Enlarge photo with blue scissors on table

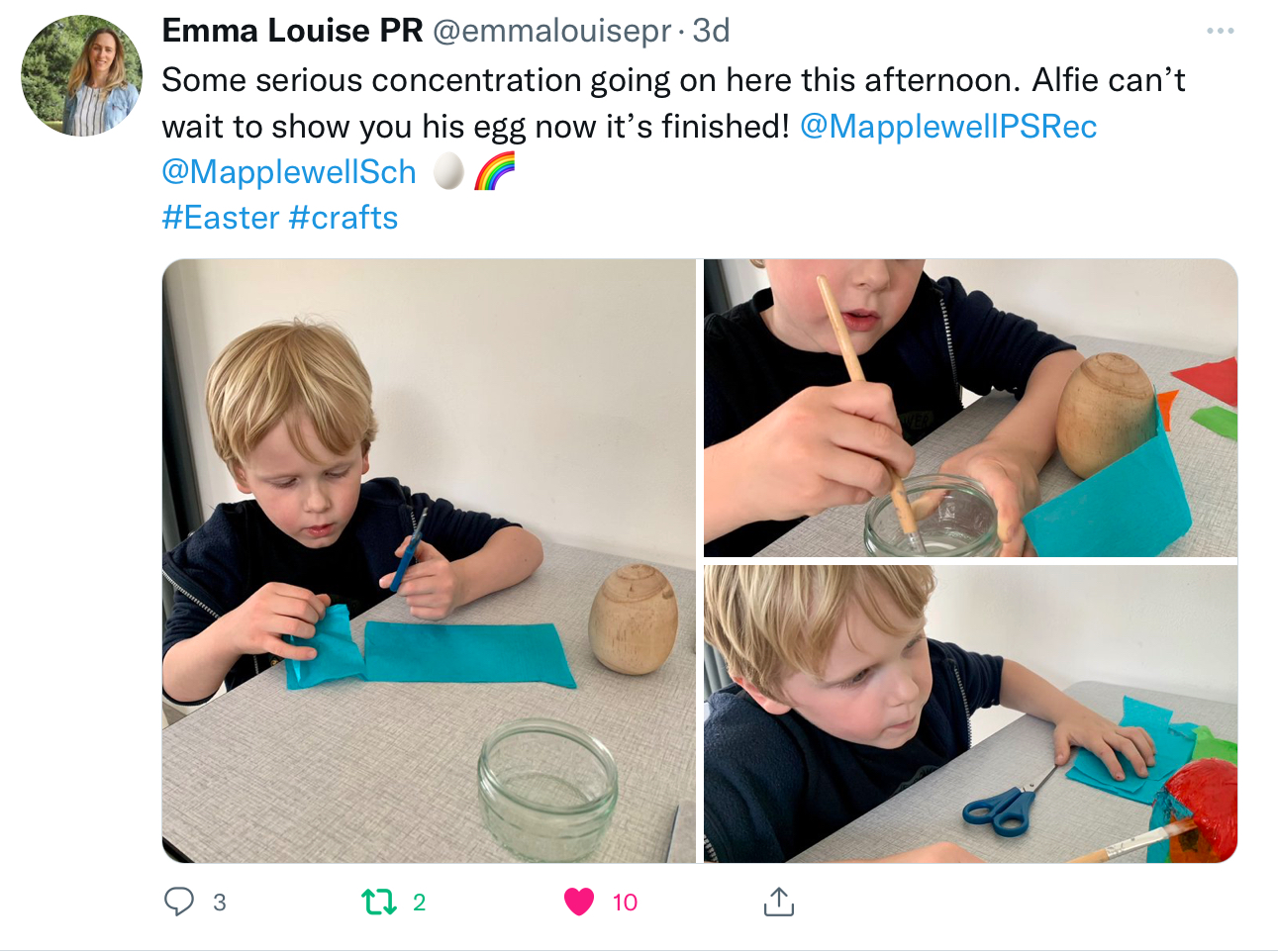click(970, 714)
